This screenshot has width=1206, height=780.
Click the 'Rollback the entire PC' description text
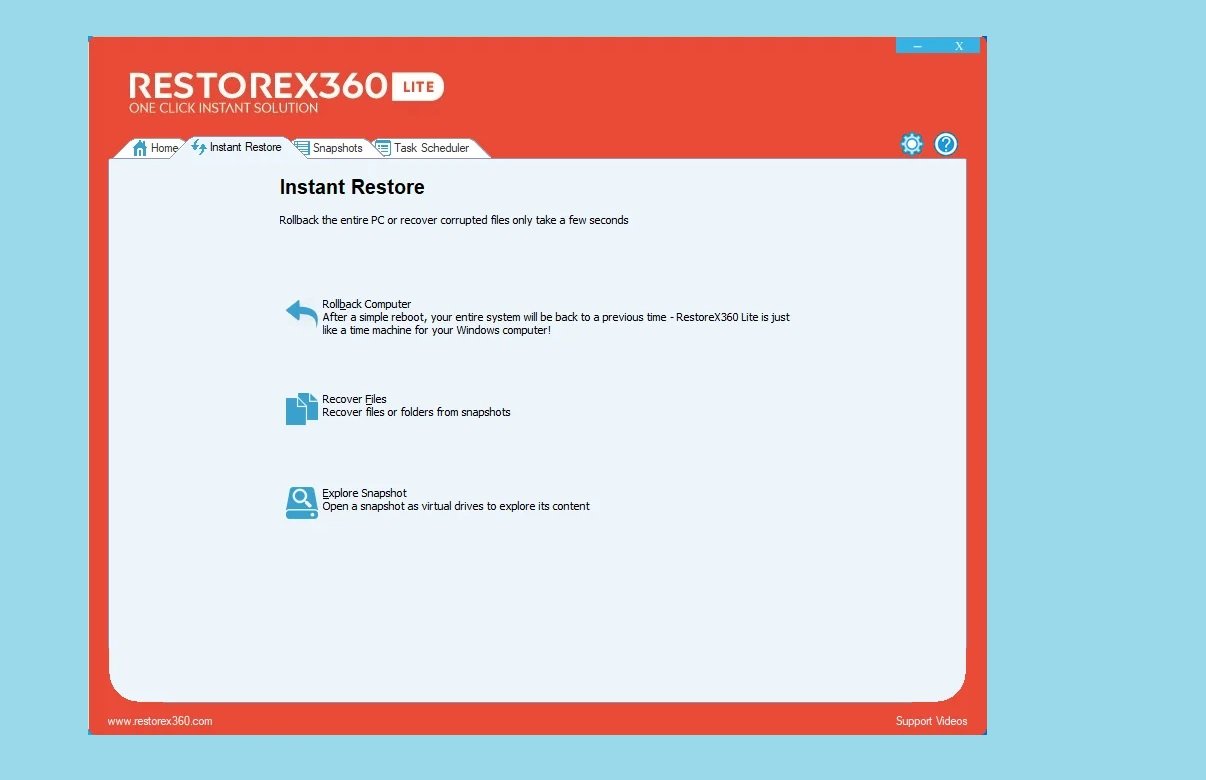click(454, 220)
